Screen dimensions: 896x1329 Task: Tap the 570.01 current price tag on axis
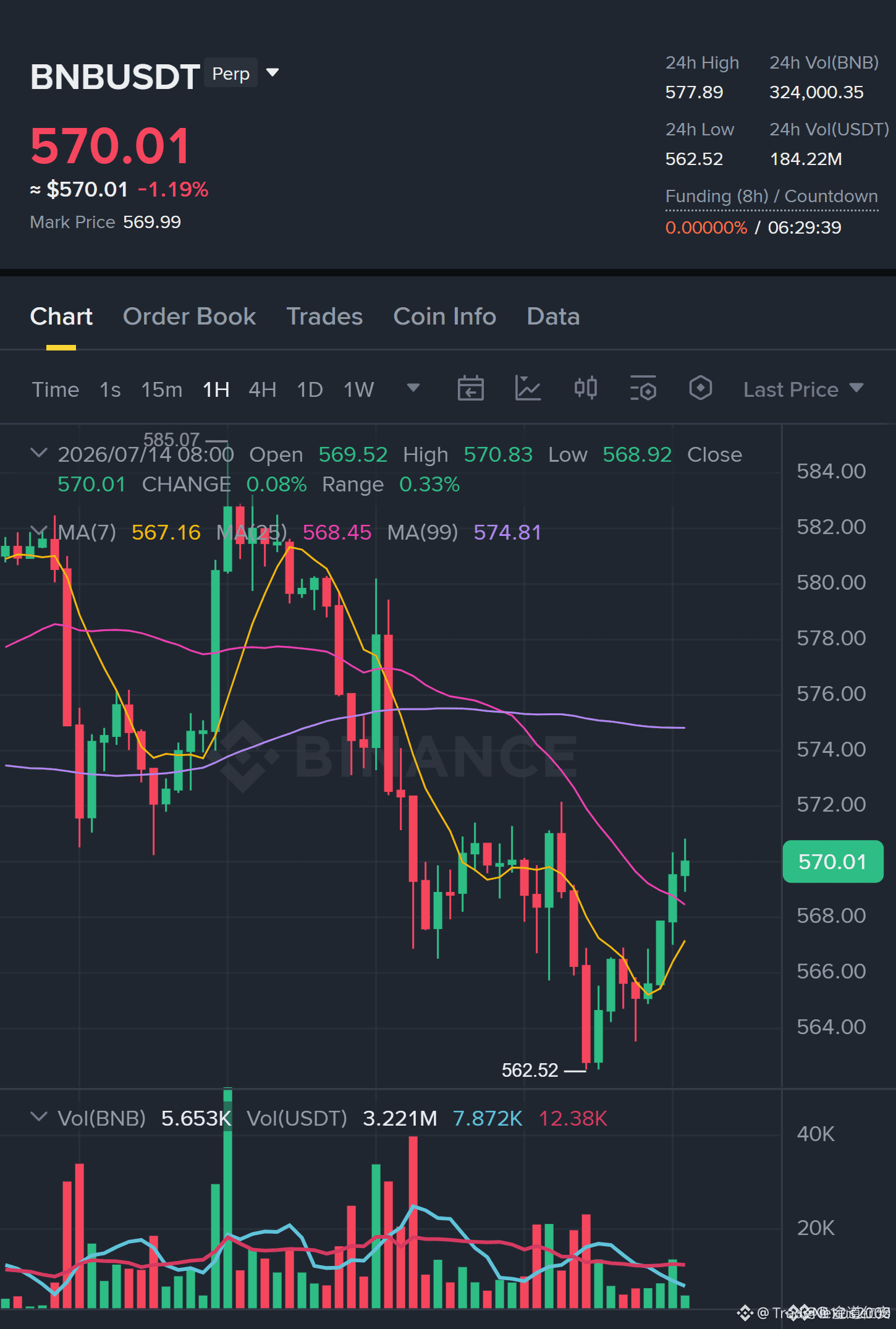[832, 862]
